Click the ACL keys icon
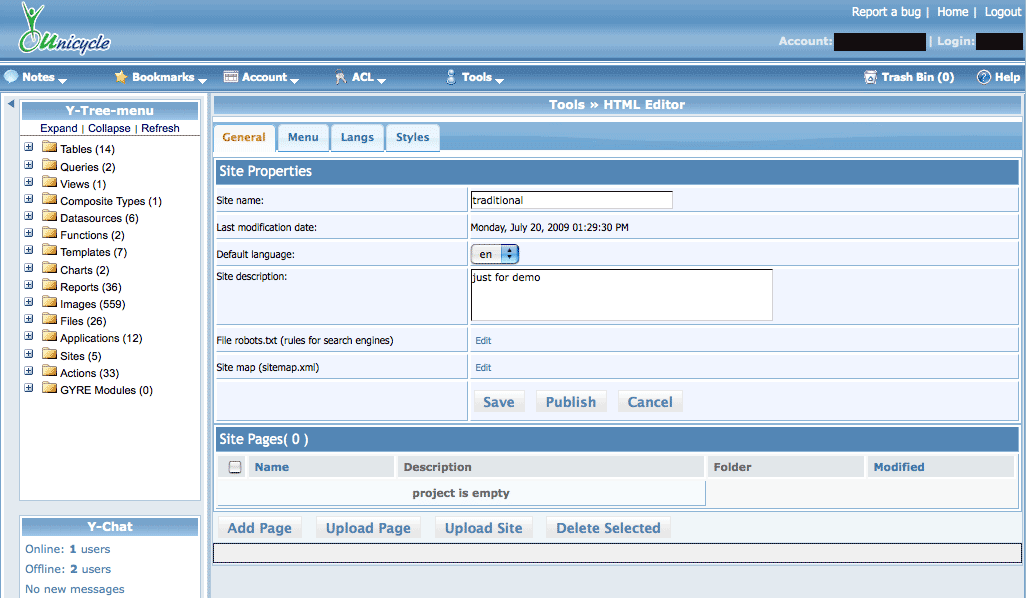 341,77
